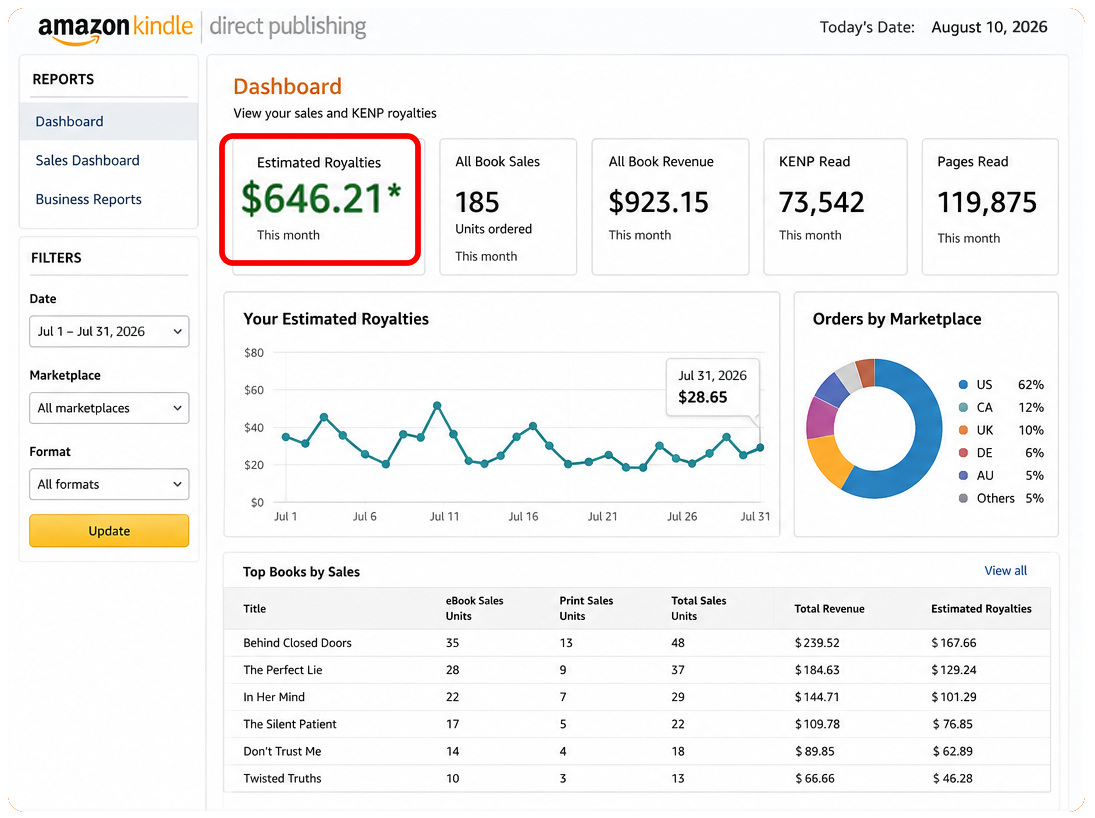Click the $89.85 revenue cell
Viewport: 1095px width, 818px height.
click(814, 752)
